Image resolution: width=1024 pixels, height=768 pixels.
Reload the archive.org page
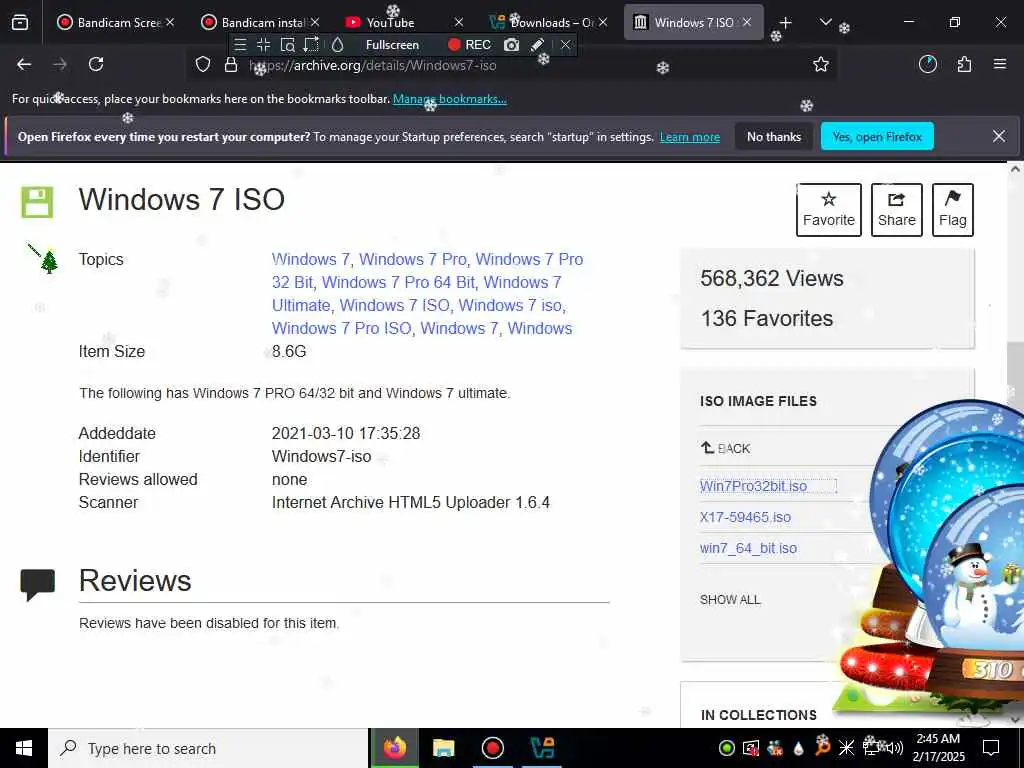click(96, 64)
